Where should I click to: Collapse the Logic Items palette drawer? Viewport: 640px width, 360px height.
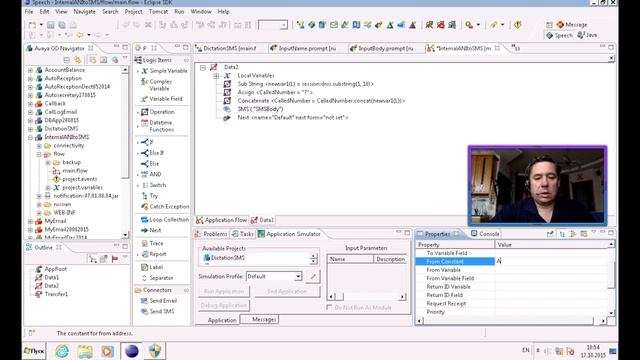click(186, 60)
